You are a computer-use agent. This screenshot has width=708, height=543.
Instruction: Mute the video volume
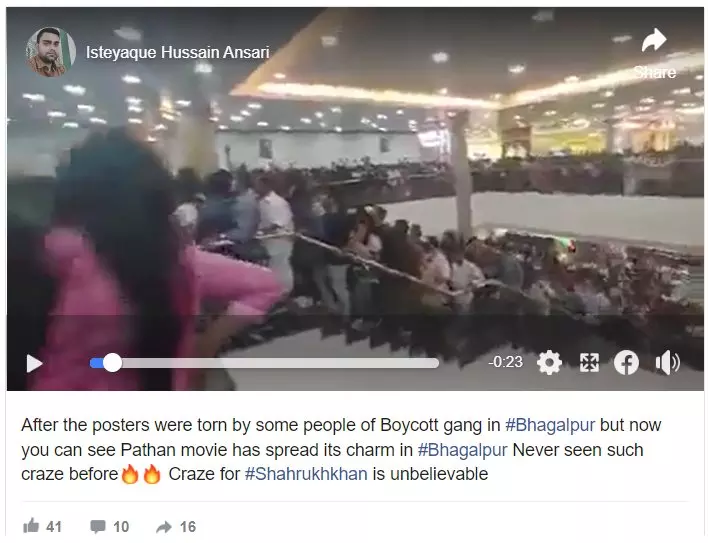667,362
